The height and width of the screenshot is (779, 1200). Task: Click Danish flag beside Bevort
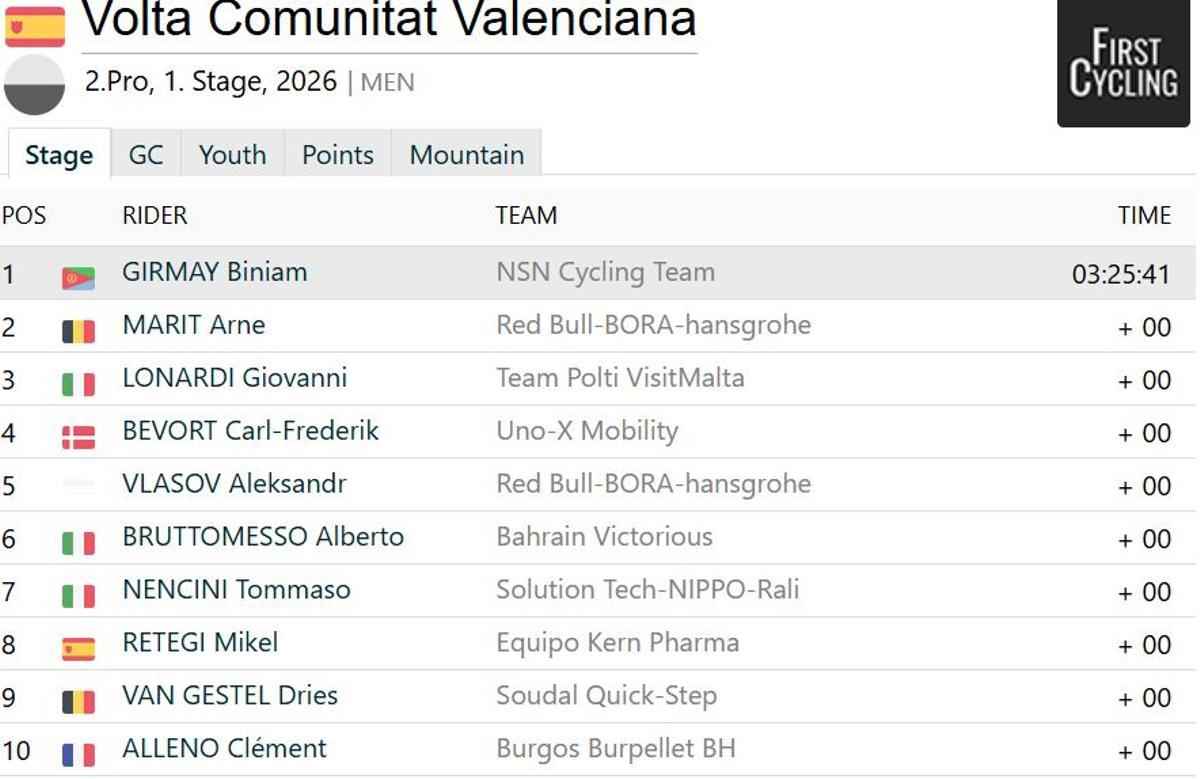coord(78,437)
